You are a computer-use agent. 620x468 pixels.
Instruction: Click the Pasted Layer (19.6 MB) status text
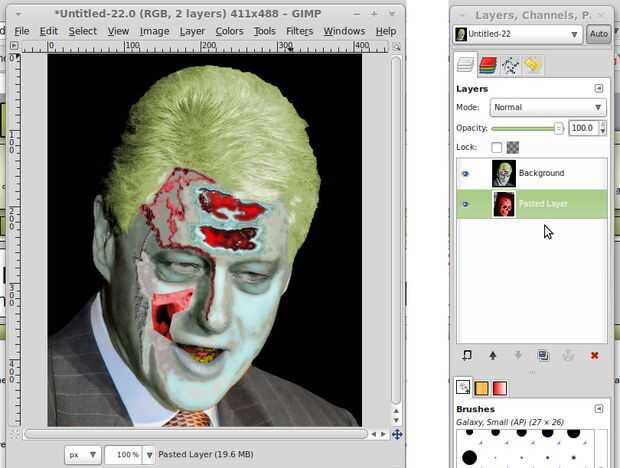coord(206,455)
